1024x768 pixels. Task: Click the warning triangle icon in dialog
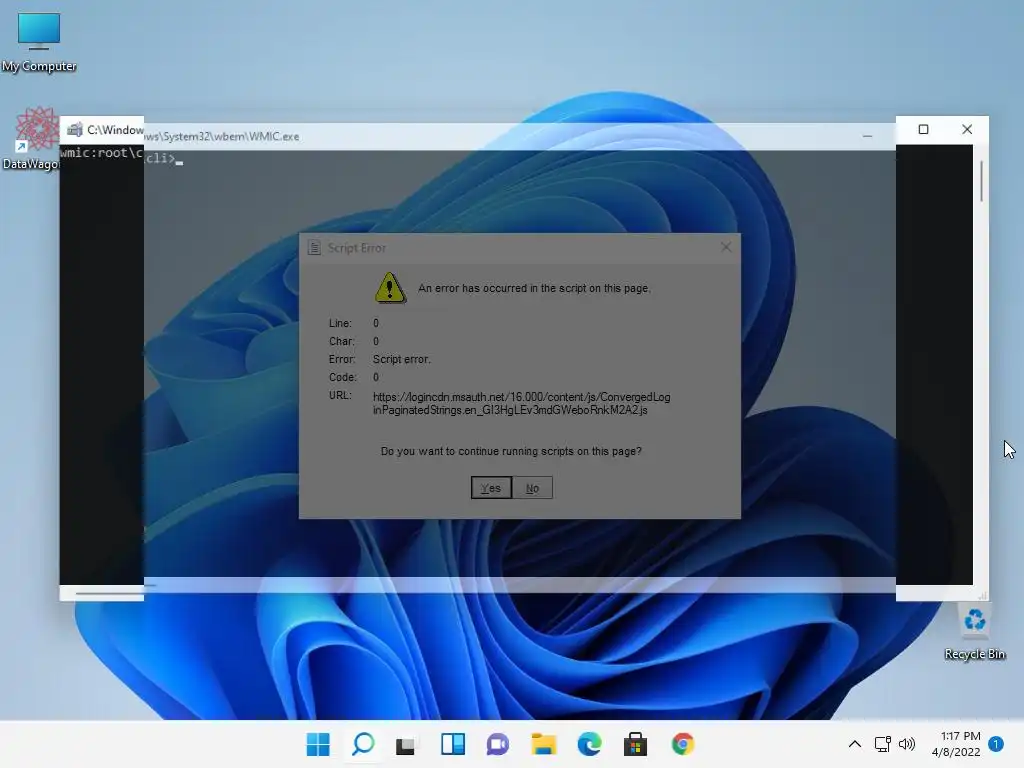[390, 287]
